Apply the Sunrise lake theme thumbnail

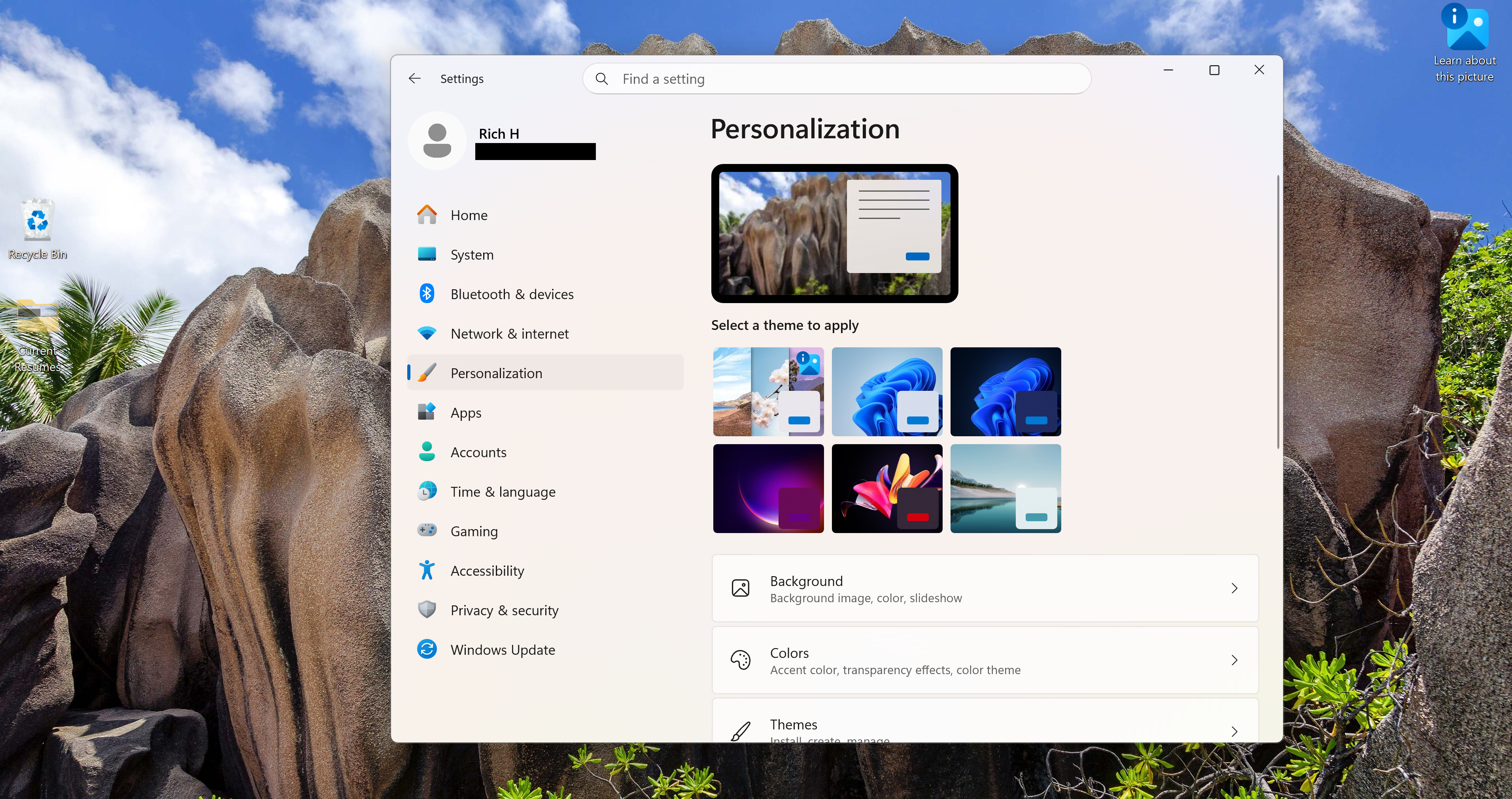point(1005,488)
